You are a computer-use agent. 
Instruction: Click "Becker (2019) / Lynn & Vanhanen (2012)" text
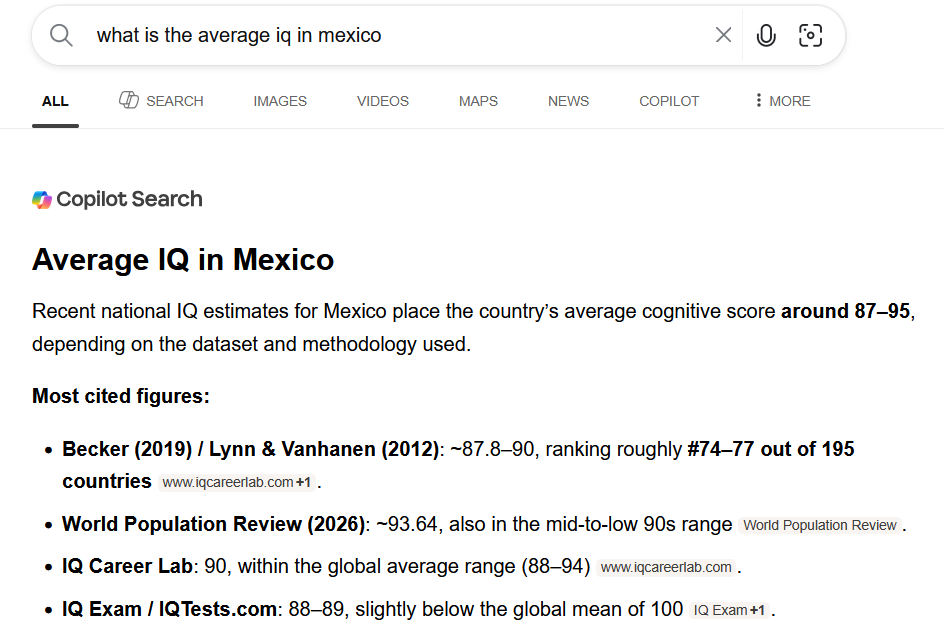[250, 449]
